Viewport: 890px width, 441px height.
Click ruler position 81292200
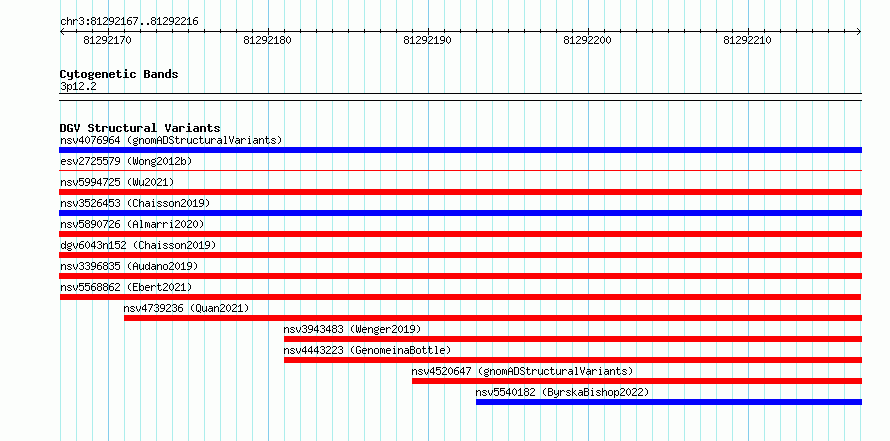click(587, 40)
